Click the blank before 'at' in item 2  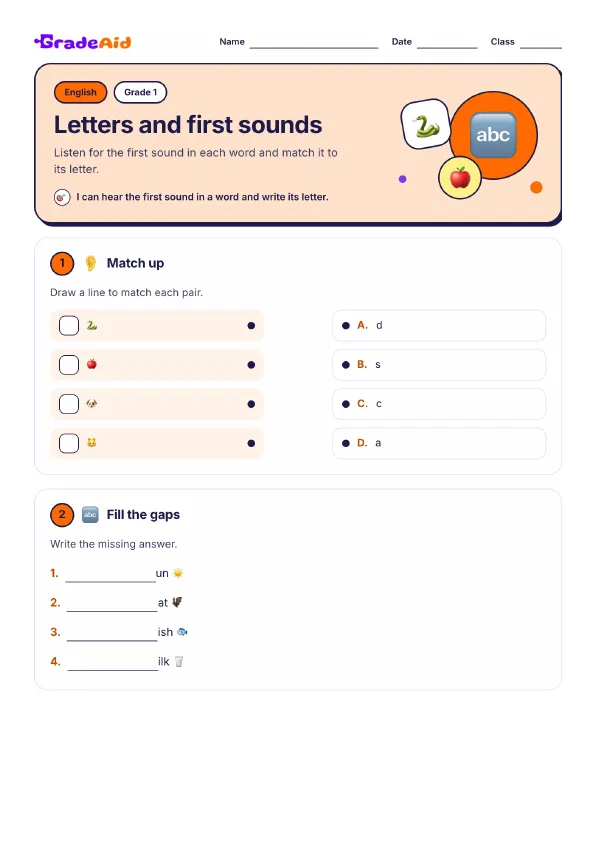pyautogui.click(x=112, y=605)
